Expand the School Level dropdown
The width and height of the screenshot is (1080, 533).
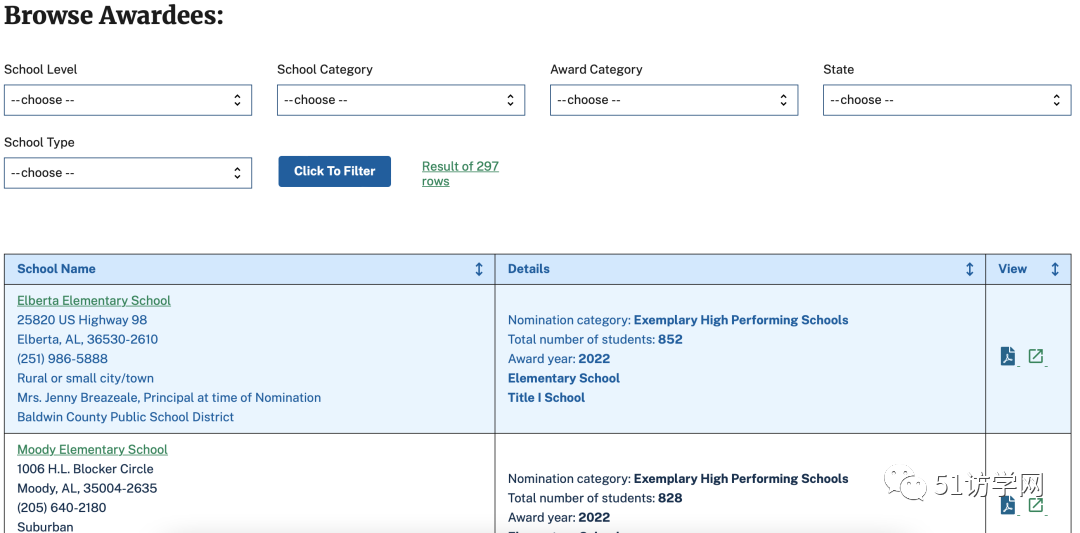128,100
